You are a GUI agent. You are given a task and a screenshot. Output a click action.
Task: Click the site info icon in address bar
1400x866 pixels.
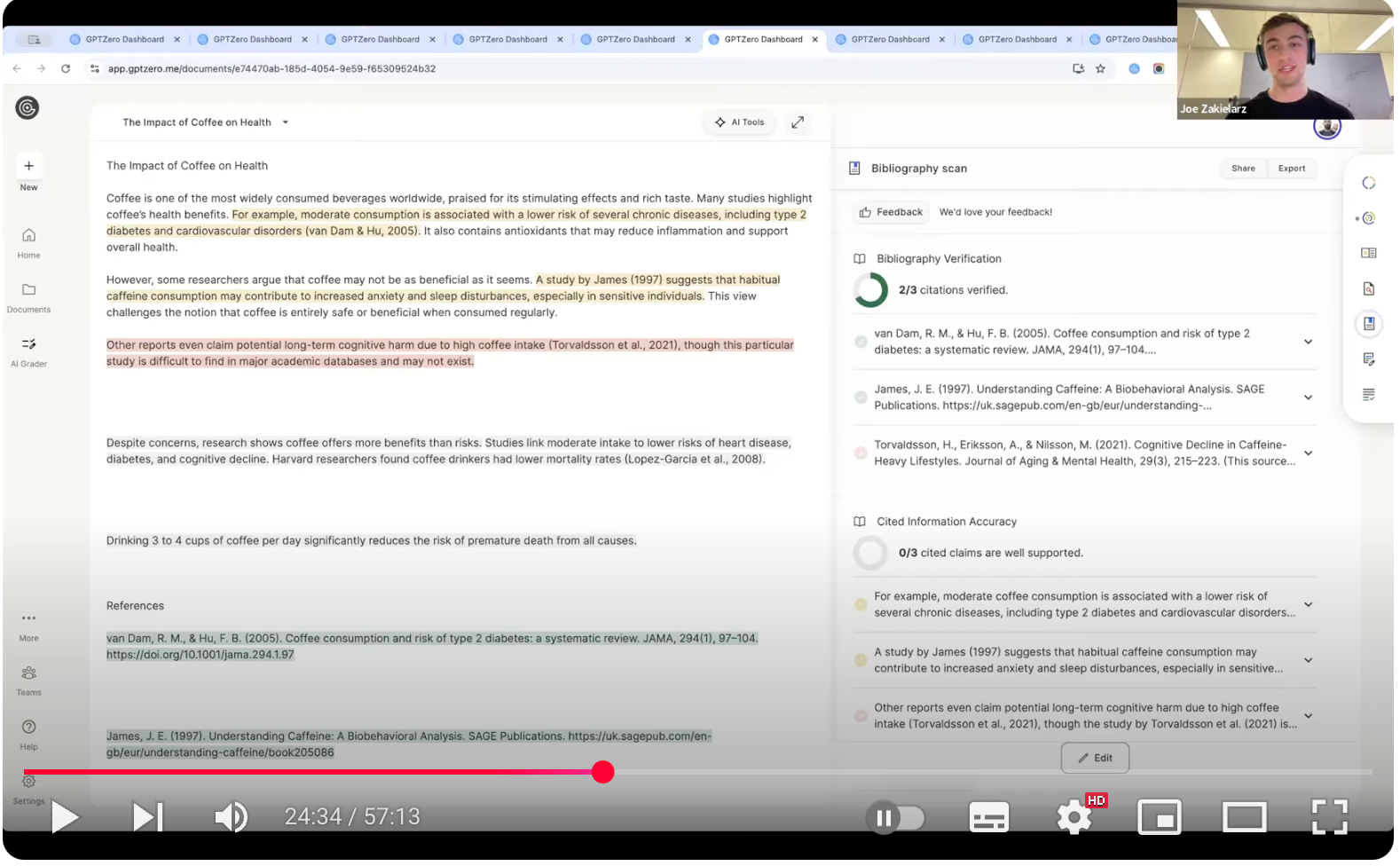click(95, 68)
